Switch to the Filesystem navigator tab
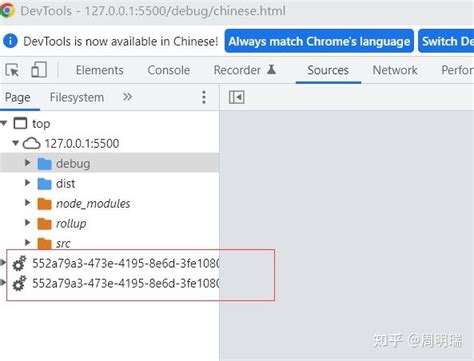Screen dimensions: 474x361 pos(77,97)
